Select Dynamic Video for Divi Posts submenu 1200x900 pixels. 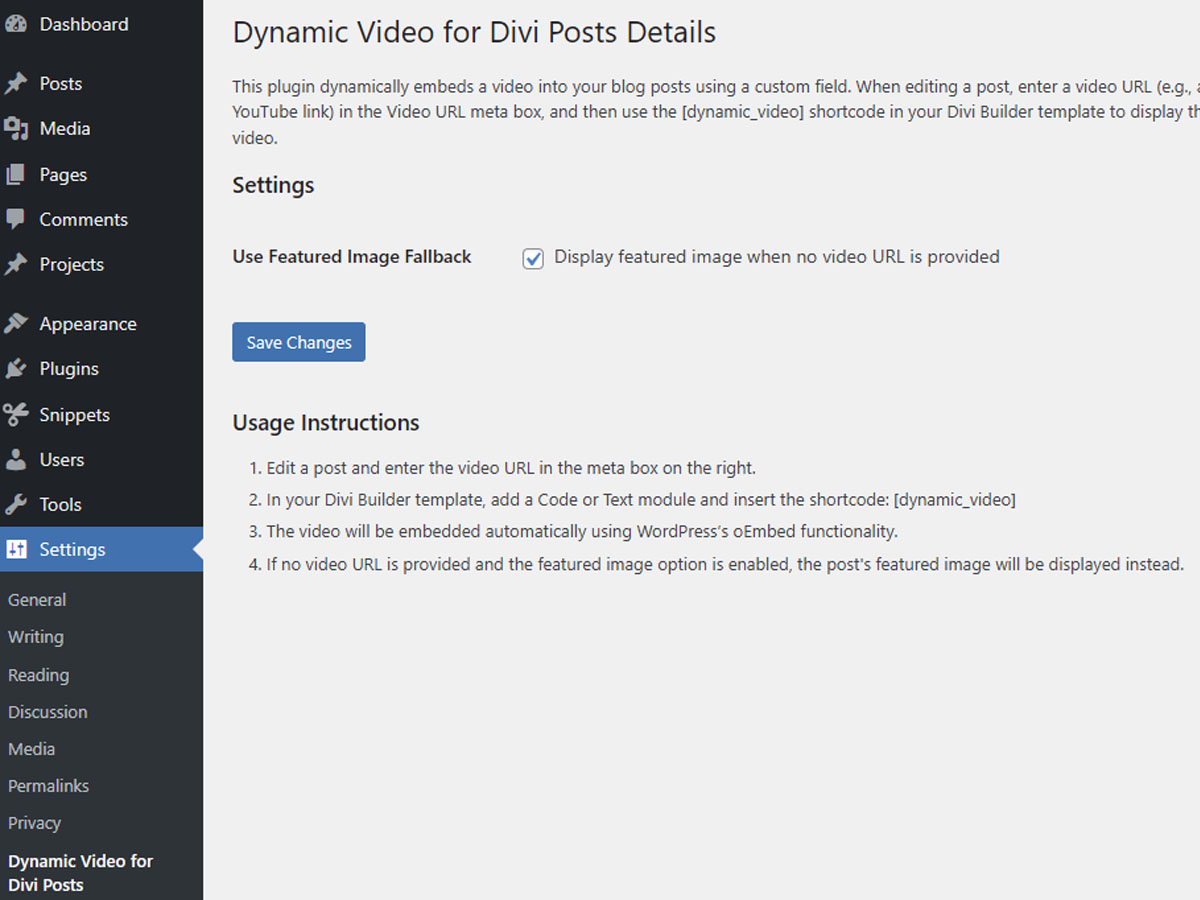point(80,873)
